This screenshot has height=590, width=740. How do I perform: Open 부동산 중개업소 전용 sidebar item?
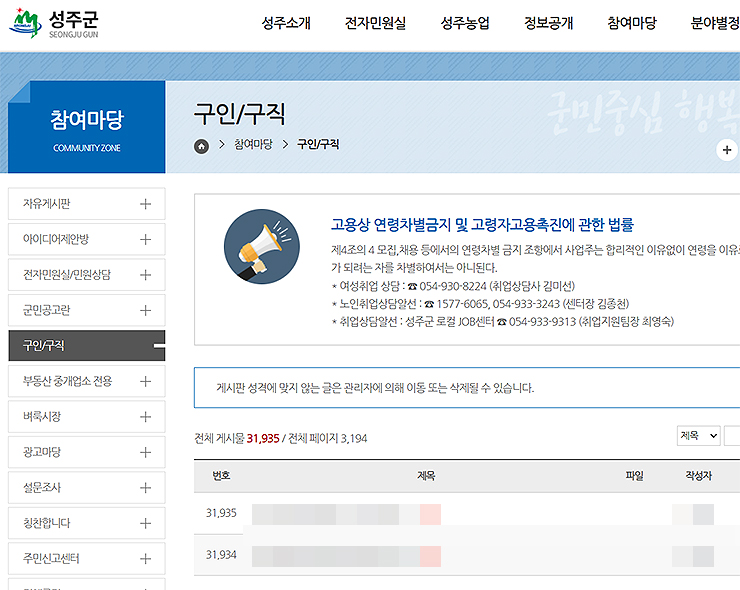[x=87, y=381]
